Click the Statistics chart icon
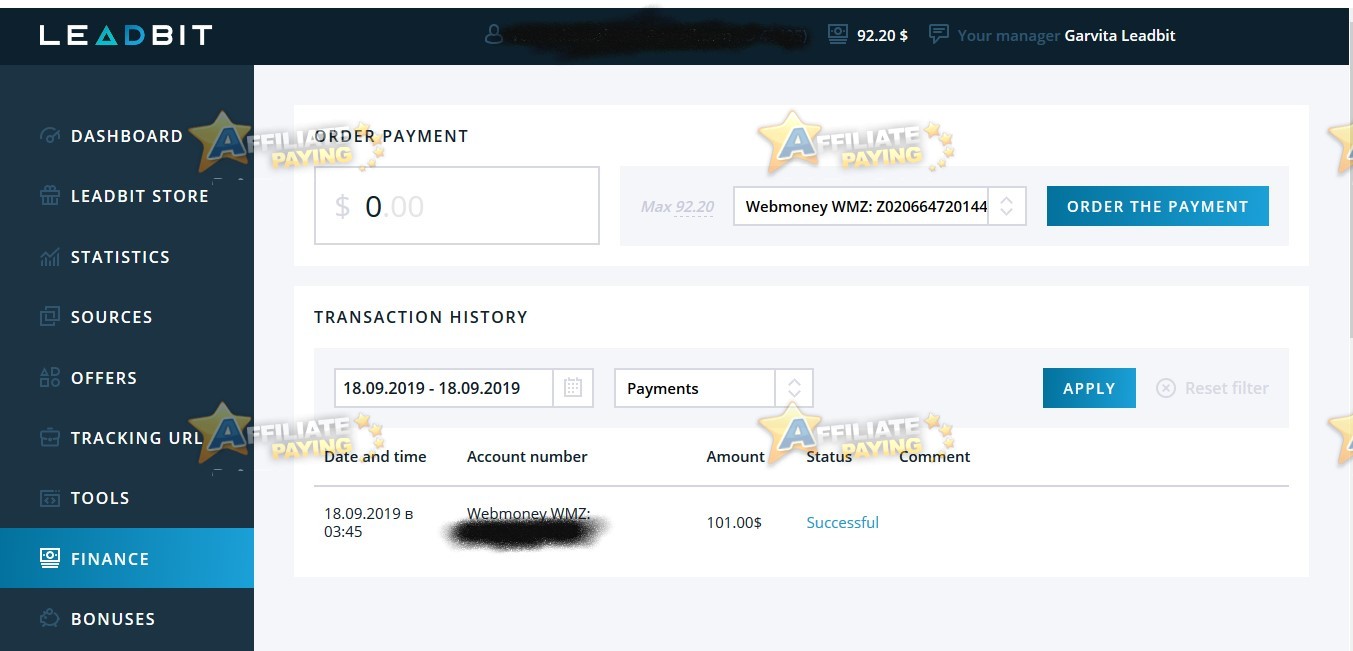 coord(50,257)
